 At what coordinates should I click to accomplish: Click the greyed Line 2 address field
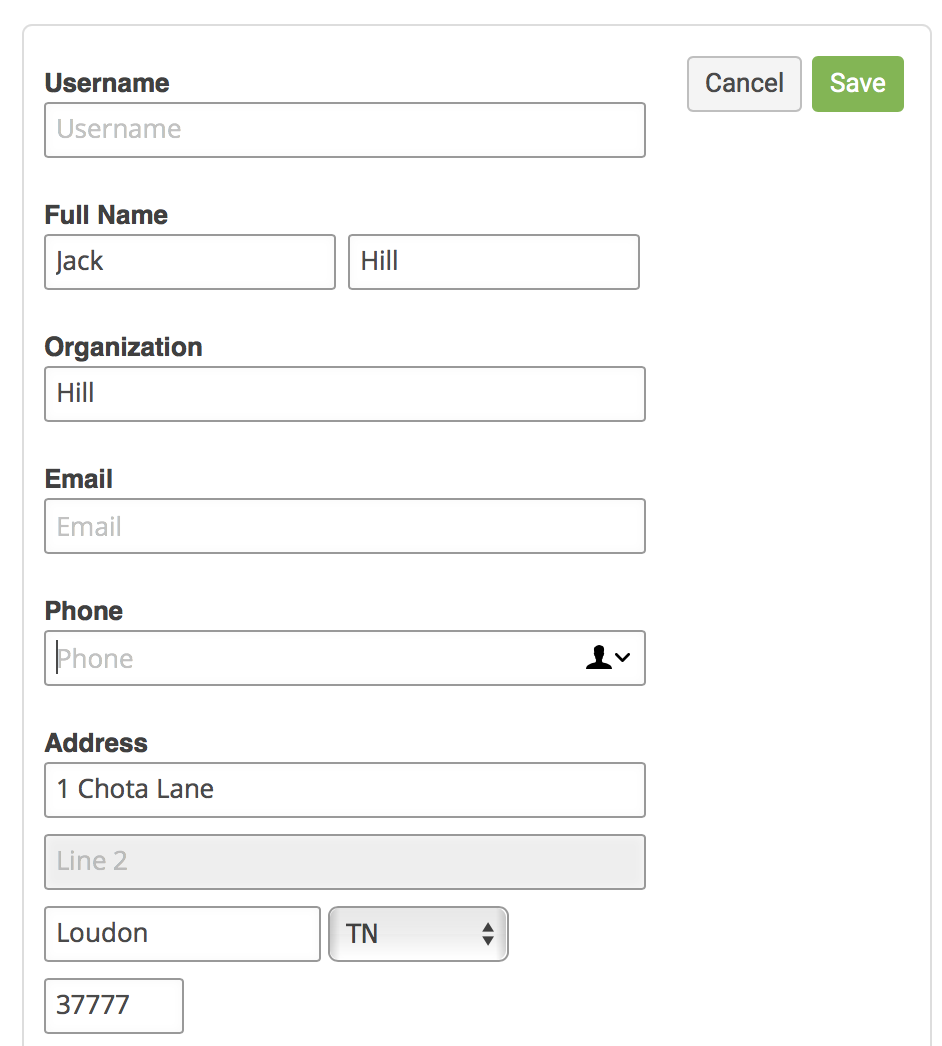(345, 862)
